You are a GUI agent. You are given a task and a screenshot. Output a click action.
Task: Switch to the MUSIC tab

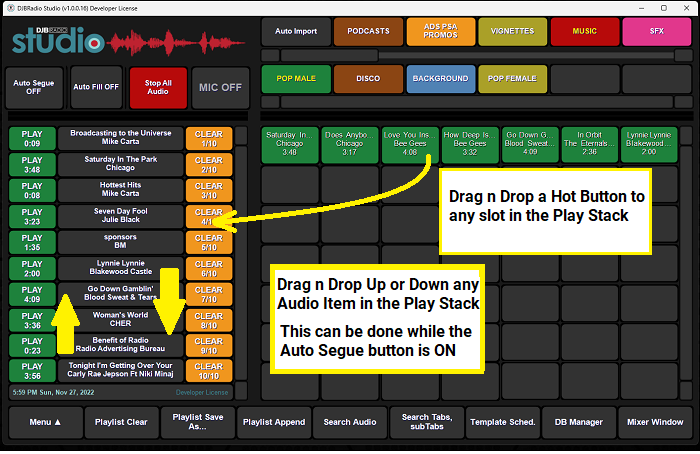point(585,32)
